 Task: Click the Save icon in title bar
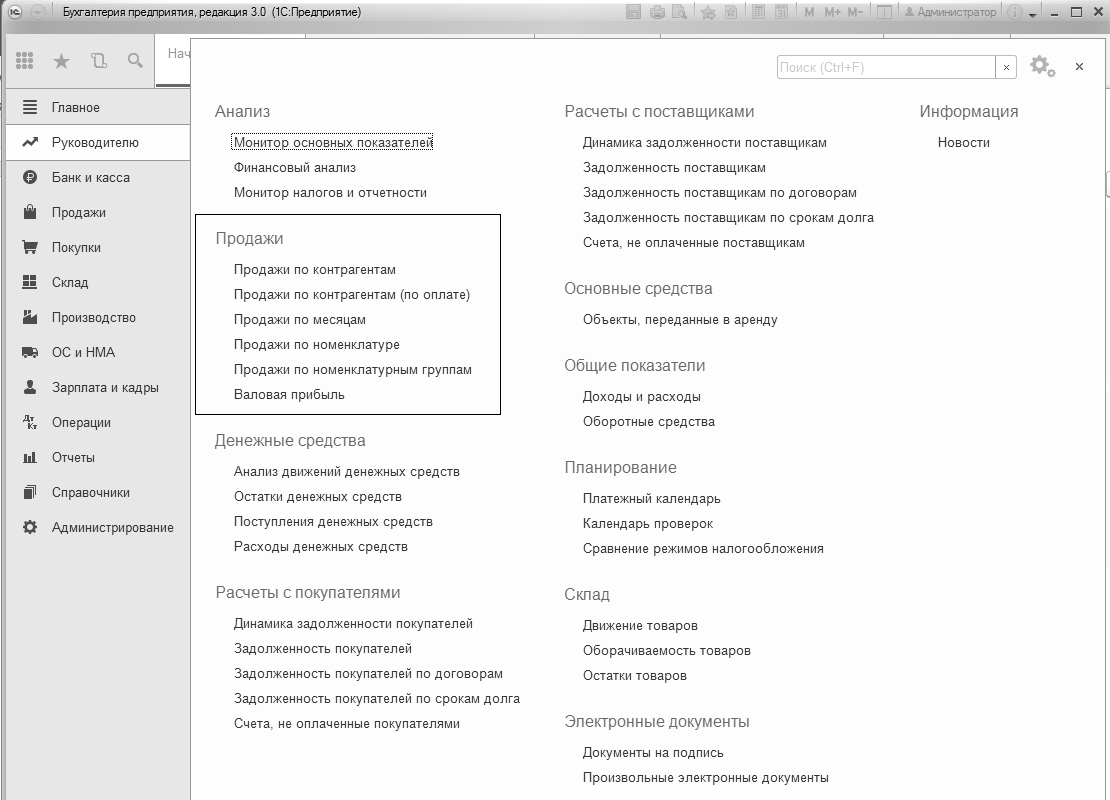click(x=634, y=12)
